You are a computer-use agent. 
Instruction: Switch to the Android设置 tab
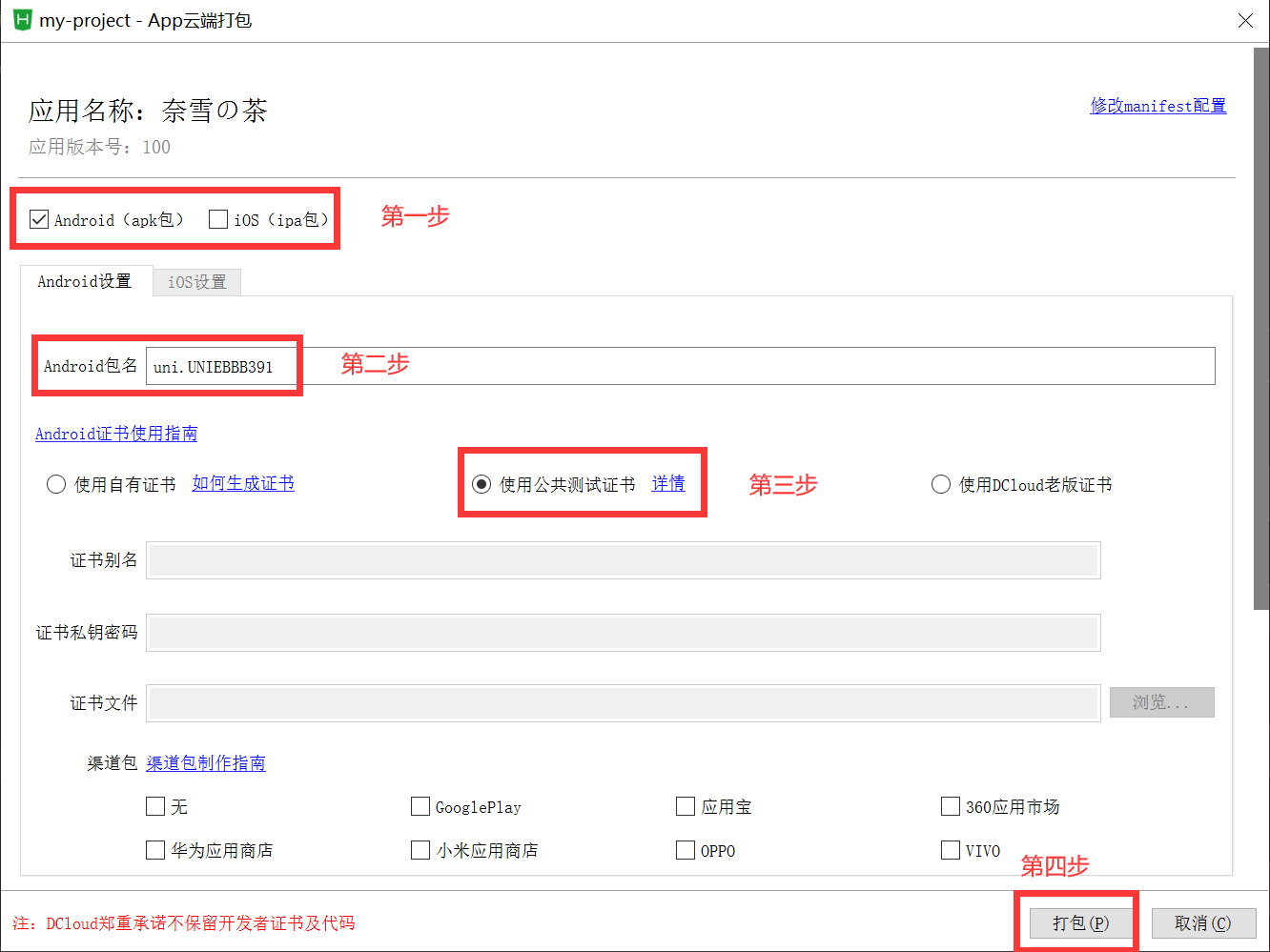[x=85, y=281]
